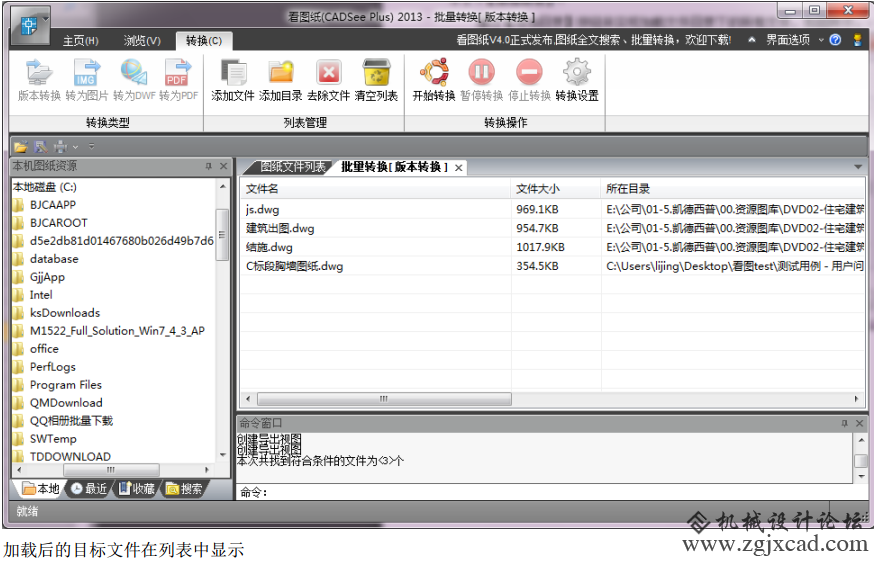
Task: Click folder tree horizontal scrollbar thumb
Action: [110, 470]
